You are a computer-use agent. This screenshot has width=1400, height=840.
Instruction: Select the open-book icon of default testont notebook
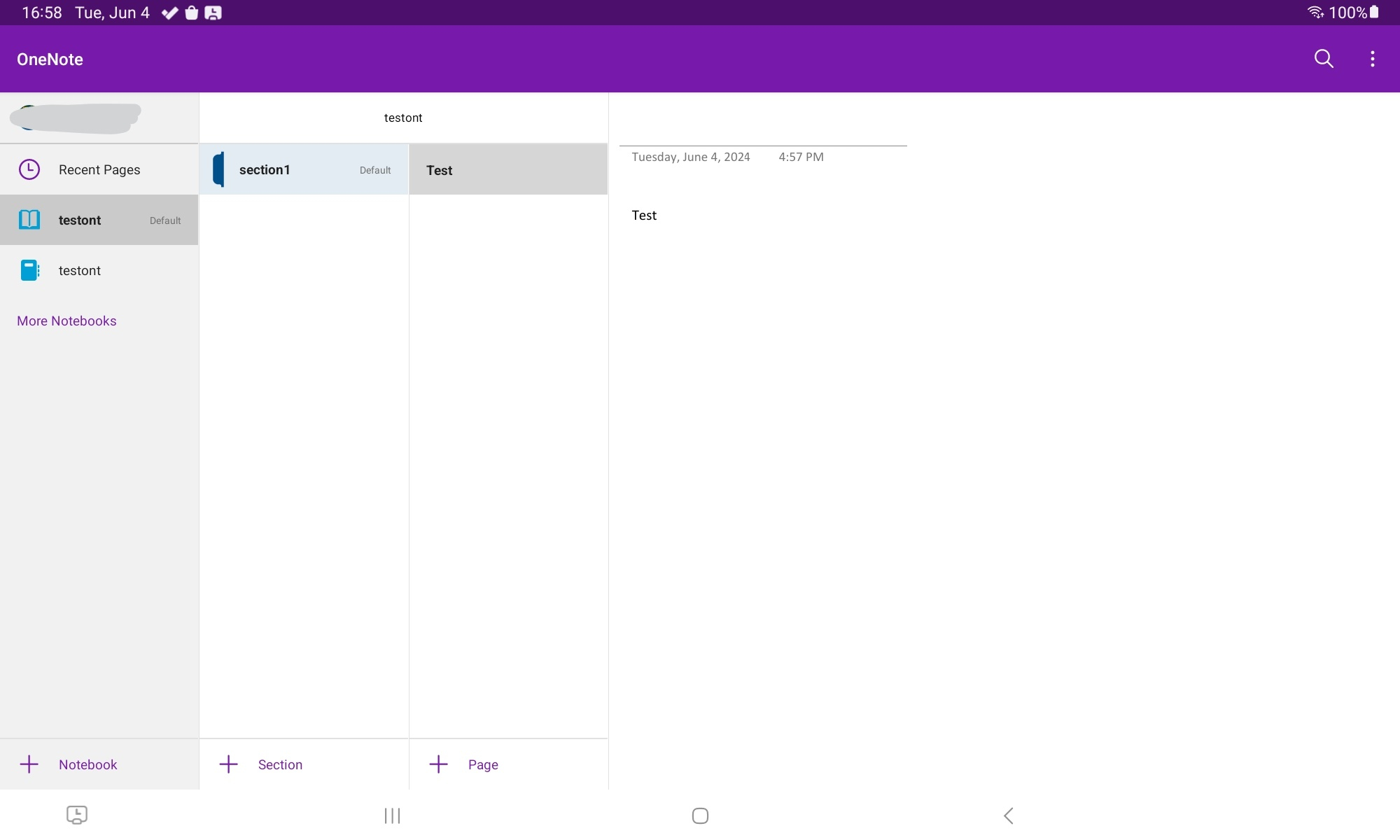[x=29, y=220]
